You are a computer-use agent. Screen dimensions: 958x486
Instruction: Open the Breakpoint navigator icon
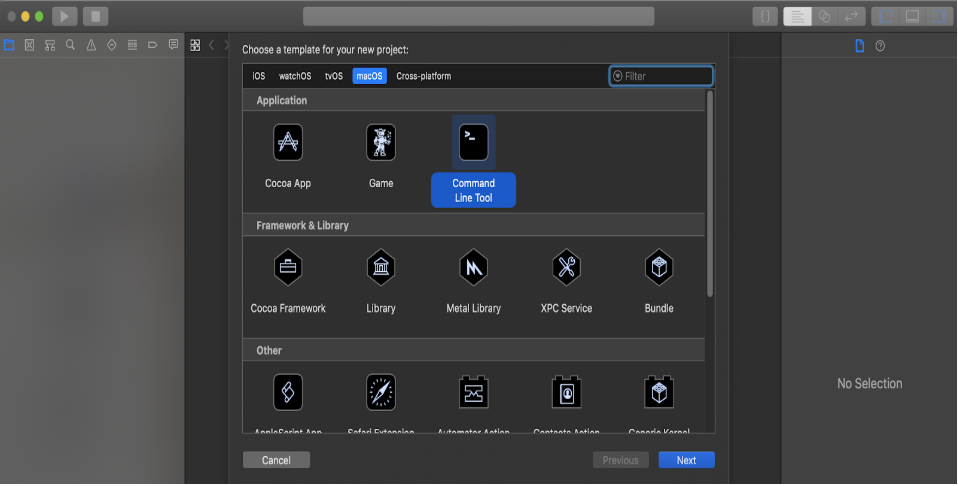pyautogui.click(x=153, y=45)
